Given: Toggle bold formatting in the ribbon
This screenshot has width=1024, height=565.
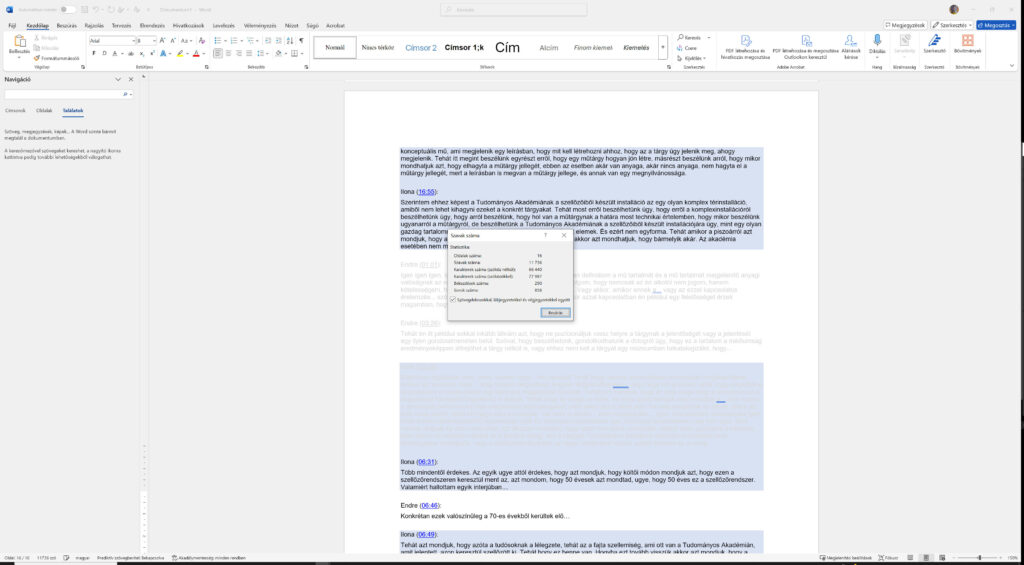Looking at the screenshot, I should coord(92,55).
